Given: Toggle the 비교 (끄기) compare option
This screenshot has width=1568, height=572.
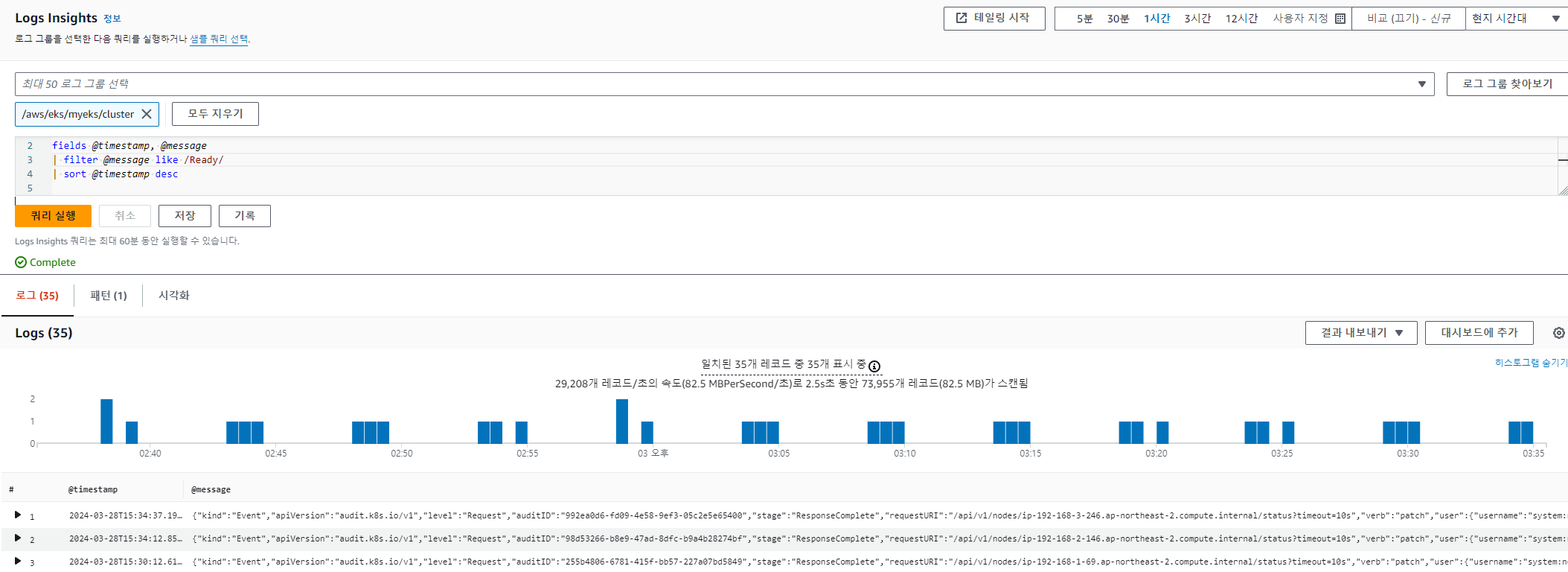Looking at the screenshot, I should (1409, 19).
